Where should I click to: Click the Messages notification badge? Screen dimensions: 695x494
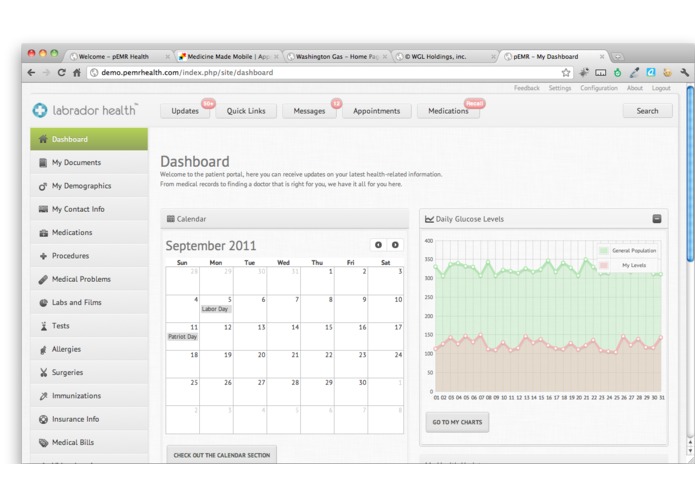[336, 104]
